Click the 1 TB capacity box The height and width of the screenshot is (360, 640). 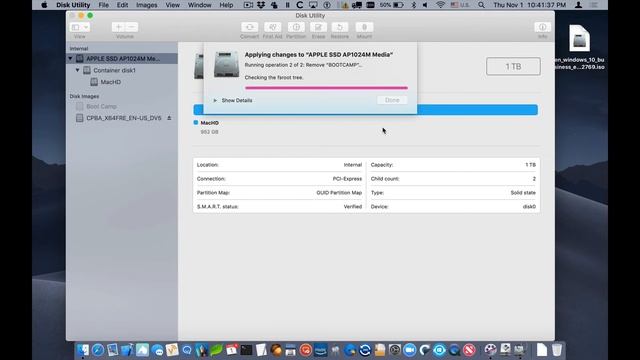click(x=513, y=67)
